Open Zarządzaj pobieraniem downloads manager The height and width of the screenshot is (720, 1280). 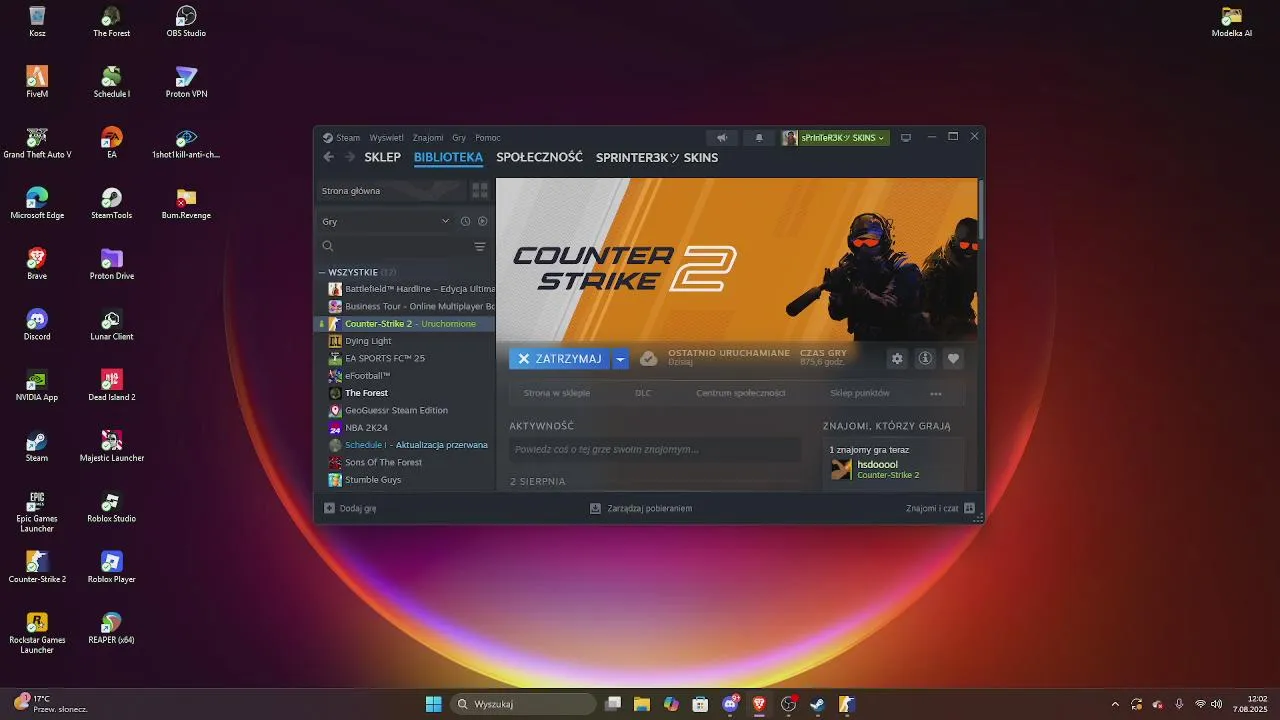641,508
